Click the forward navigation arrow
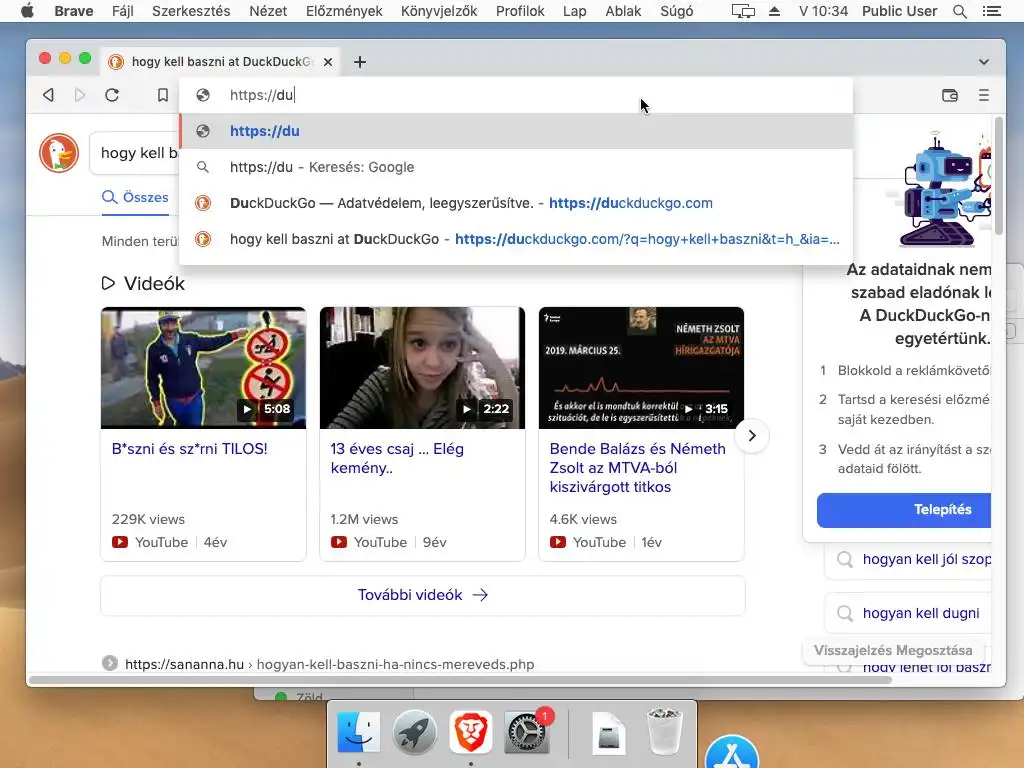This screenshot has height=768, width=1024. pos(80,95)
